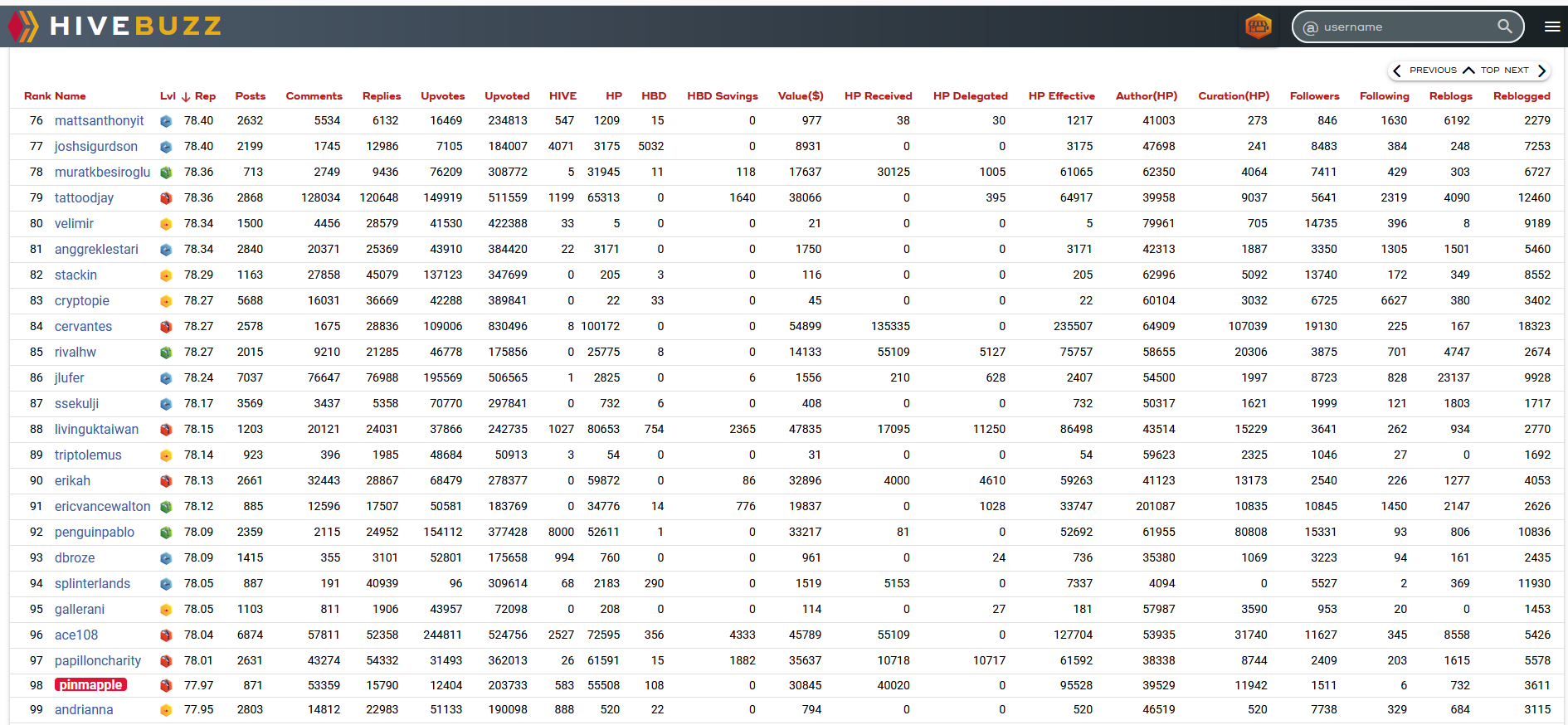Click level badge for triptolemus
This screenshot has height=725, width=1568.
click(x=166, y=455)
